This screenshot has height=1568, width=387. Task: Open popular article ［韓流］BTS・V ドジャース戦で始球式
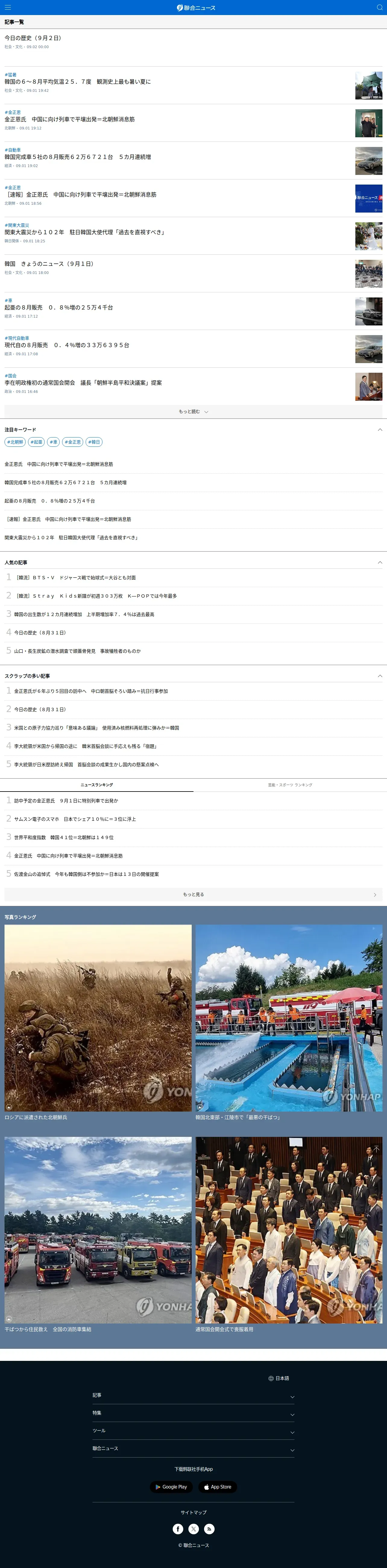pos(76,578)
